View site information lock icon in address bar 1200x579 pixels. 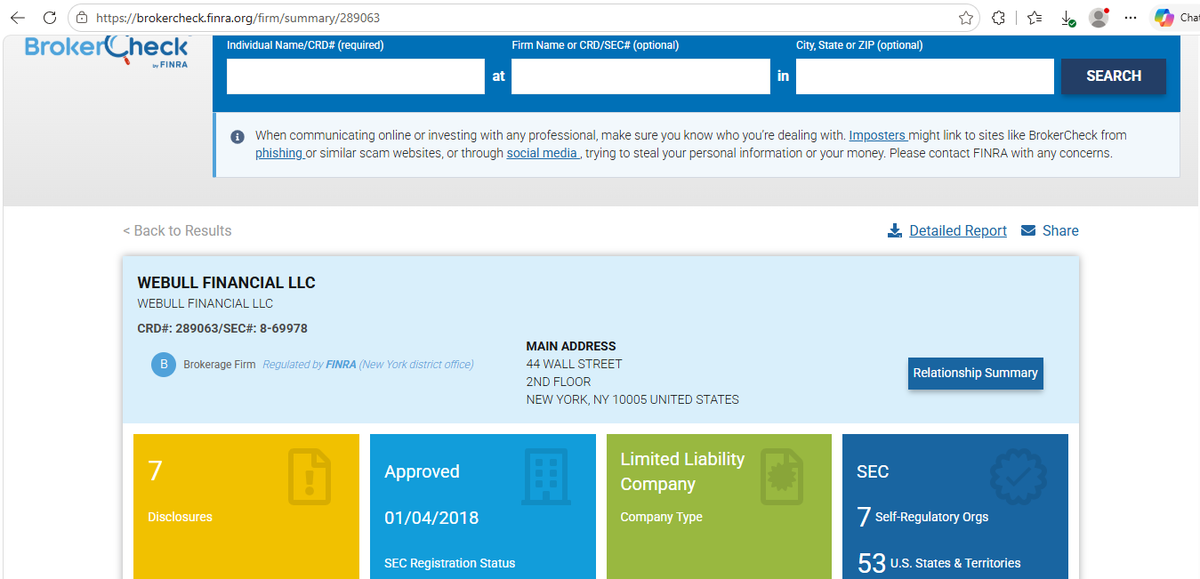[82, 18]
